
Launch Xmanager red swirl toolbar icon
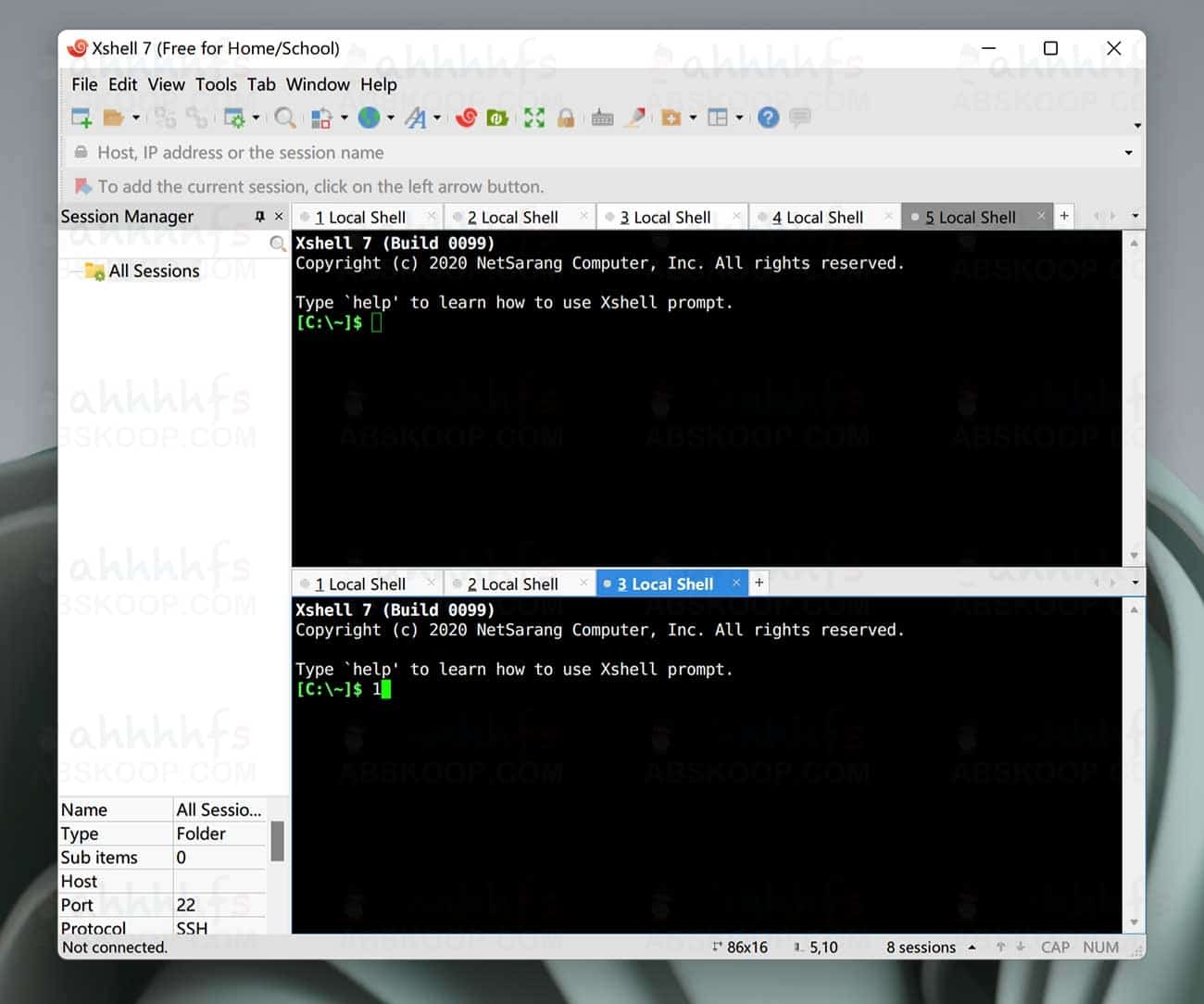pos(466,118)
